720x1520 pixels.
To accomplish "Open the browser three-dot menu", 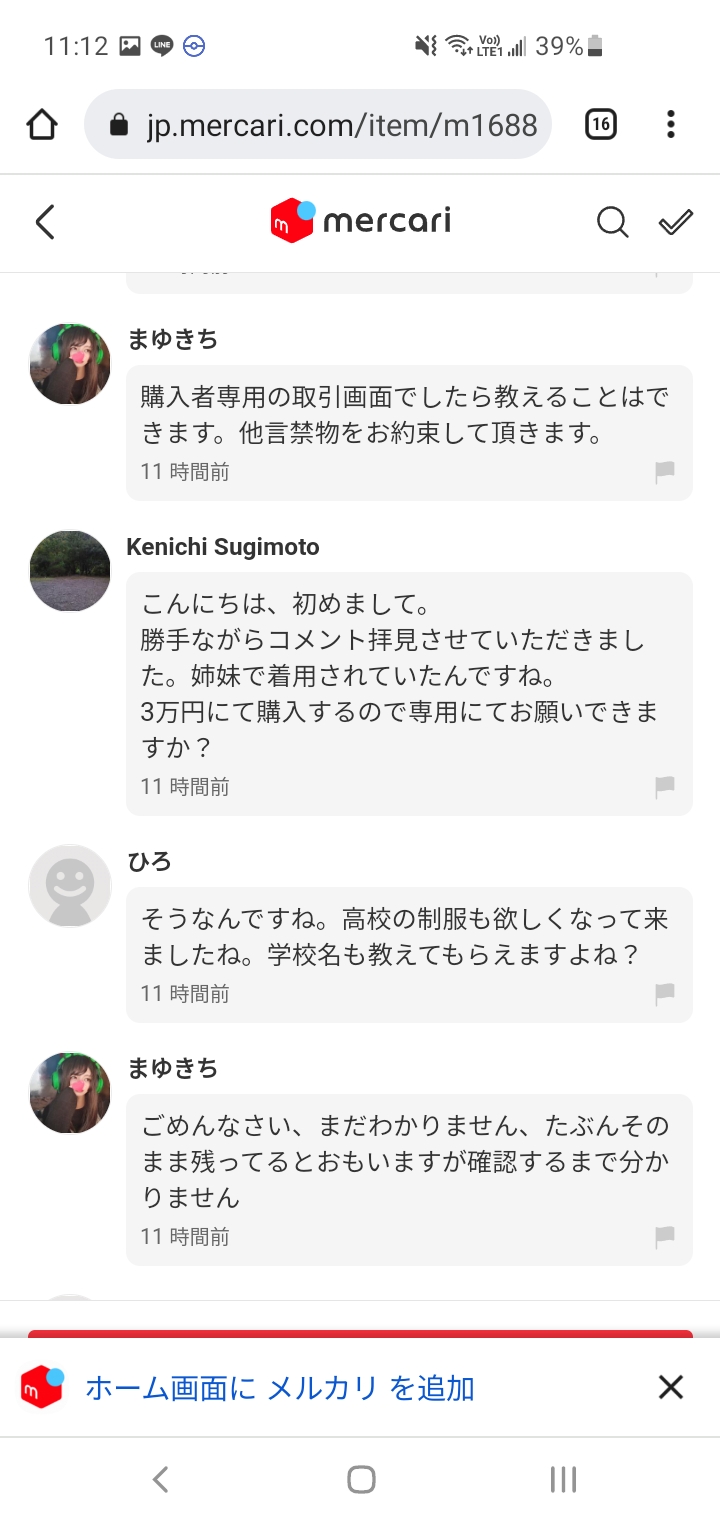I will [670, 125].
